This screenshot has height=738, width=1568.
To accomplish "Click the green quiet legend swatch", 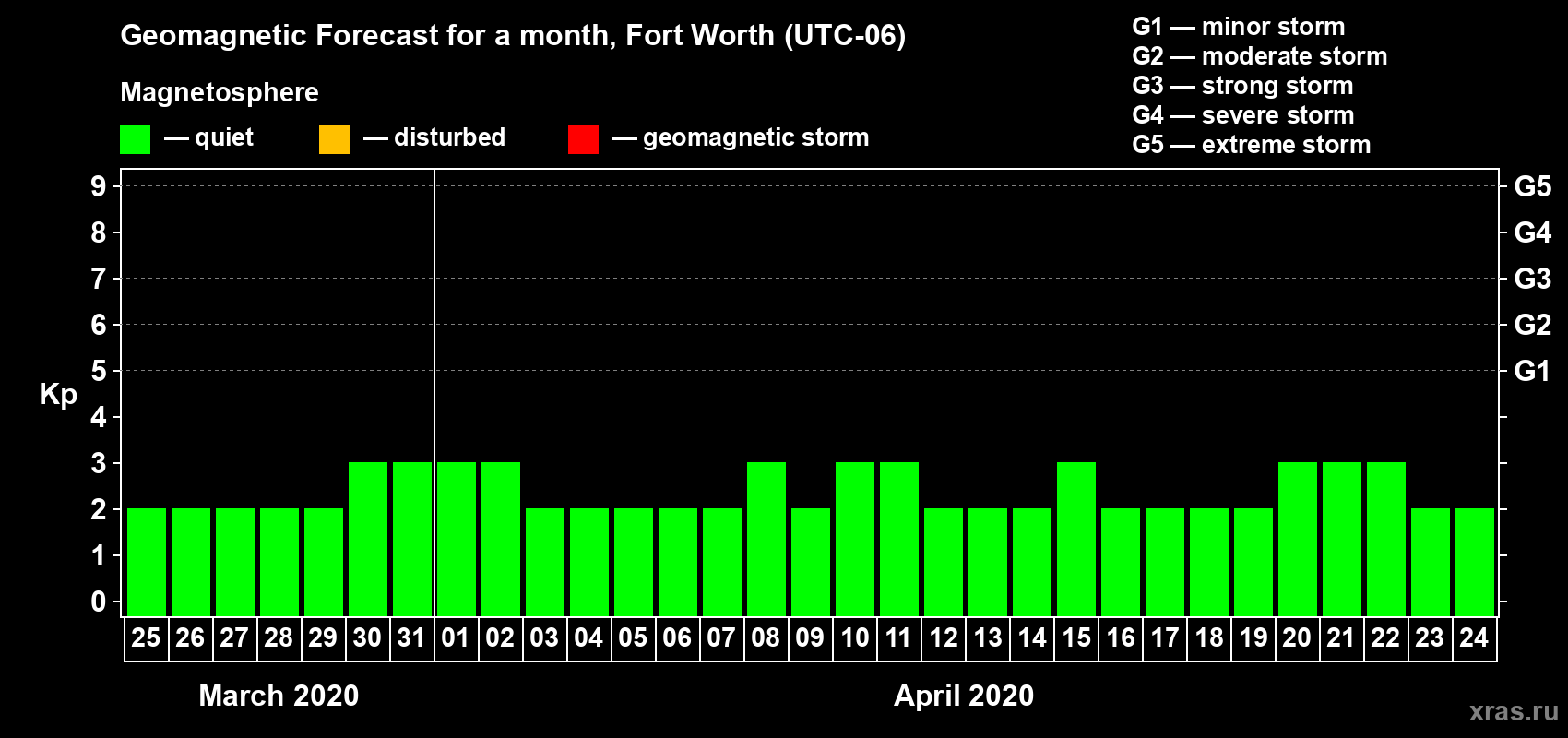I will [135, 139].
